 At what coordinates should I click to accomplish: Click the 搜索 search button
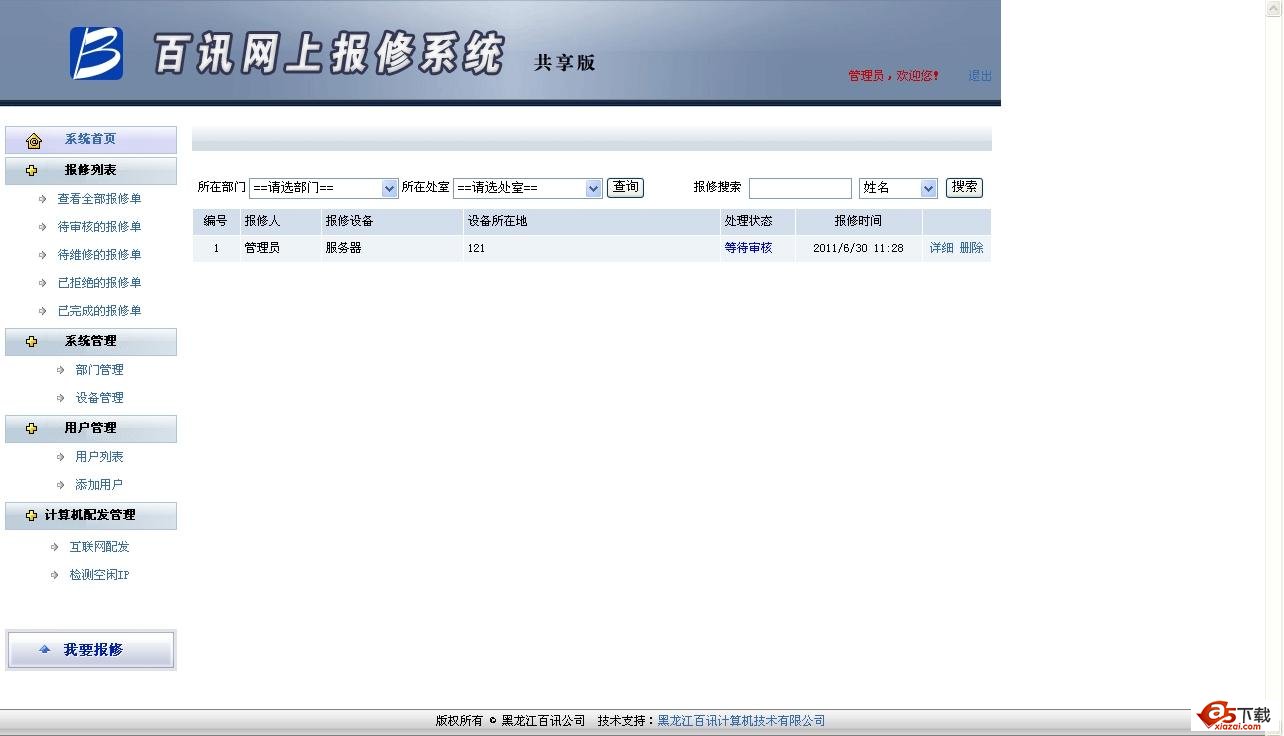[964, 187]
